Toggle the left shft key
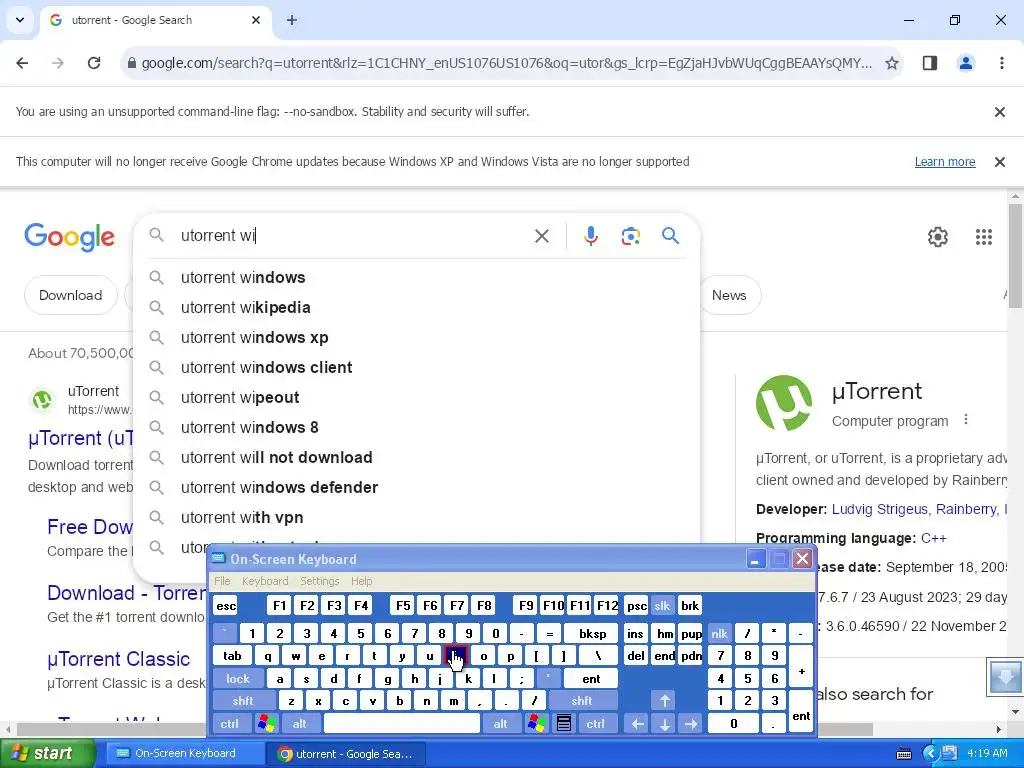Image resolution: width=1024 pixels, height=768 pixels. (x=242, y=701)
